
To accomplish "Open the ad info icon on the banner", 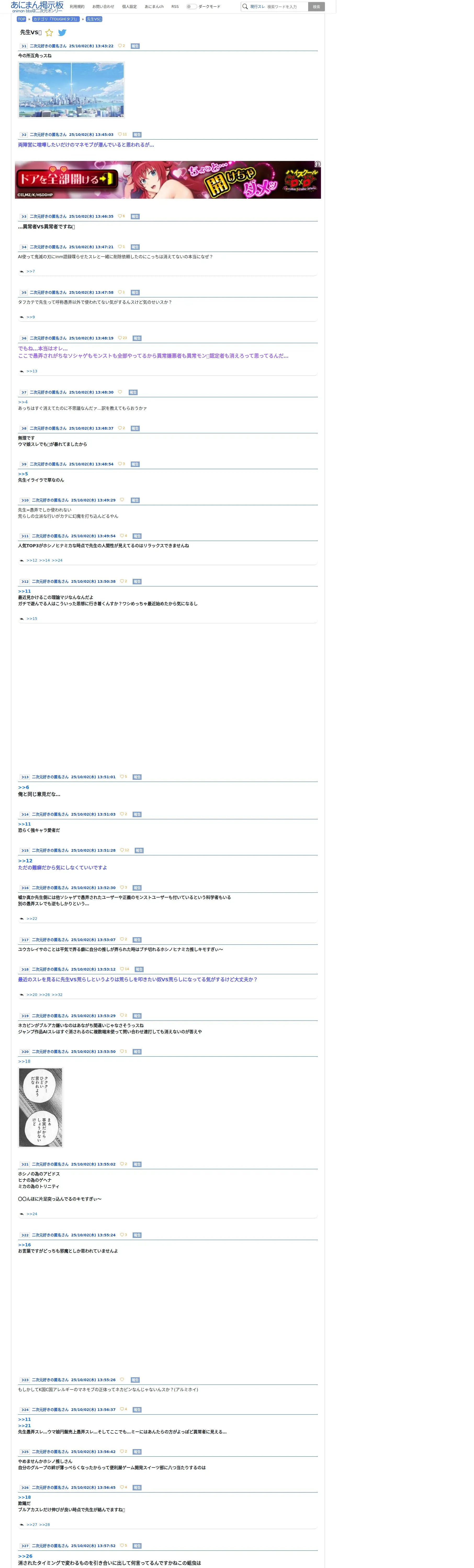I will (317, 164).
